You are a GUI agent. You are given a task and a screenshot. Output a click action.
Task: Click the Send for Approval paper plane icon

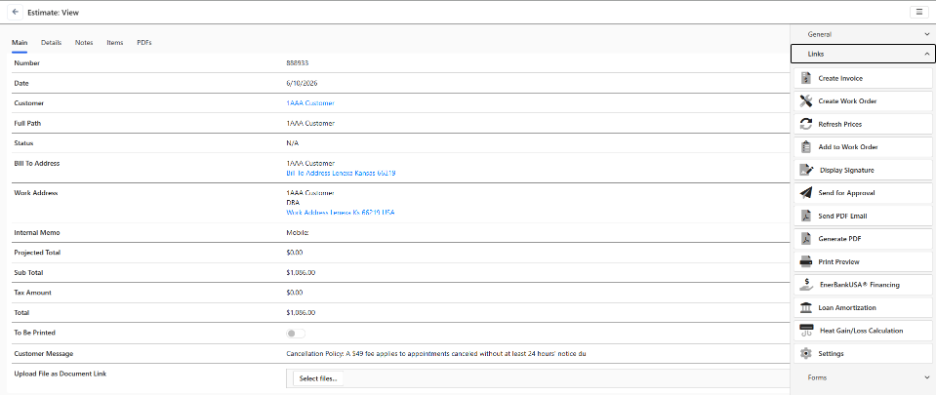tap(806, 193)
